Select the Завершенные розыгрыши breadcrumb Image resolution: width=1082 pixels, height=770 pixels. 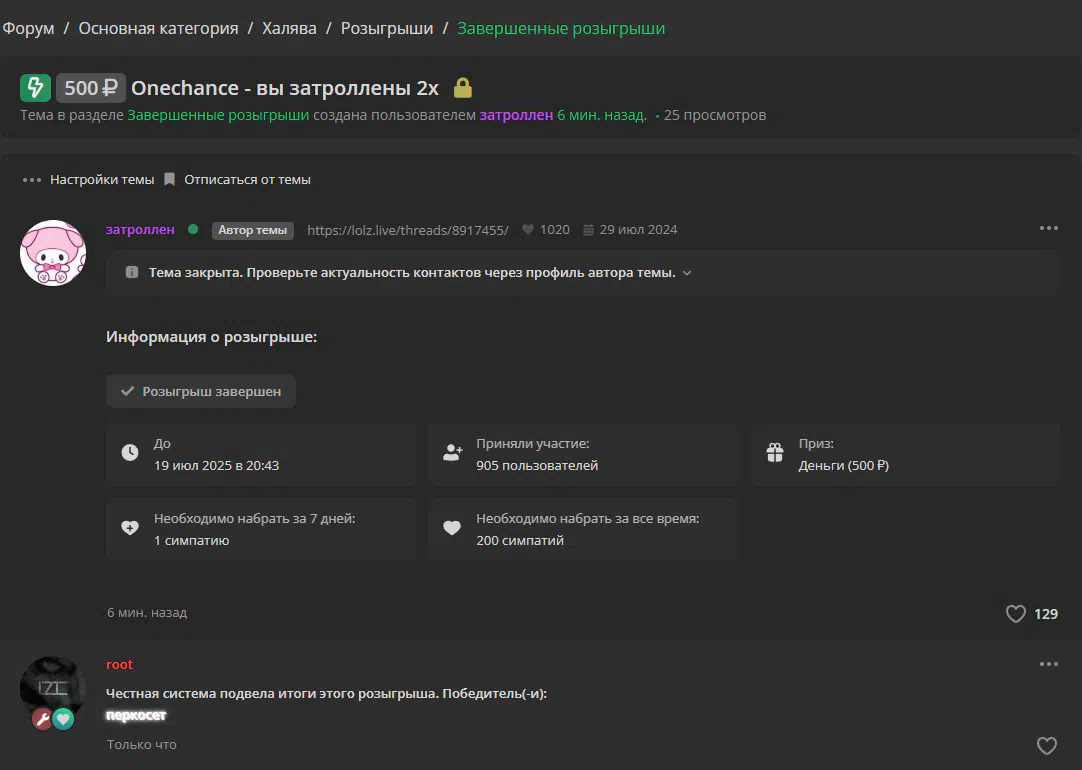[561, 28]
